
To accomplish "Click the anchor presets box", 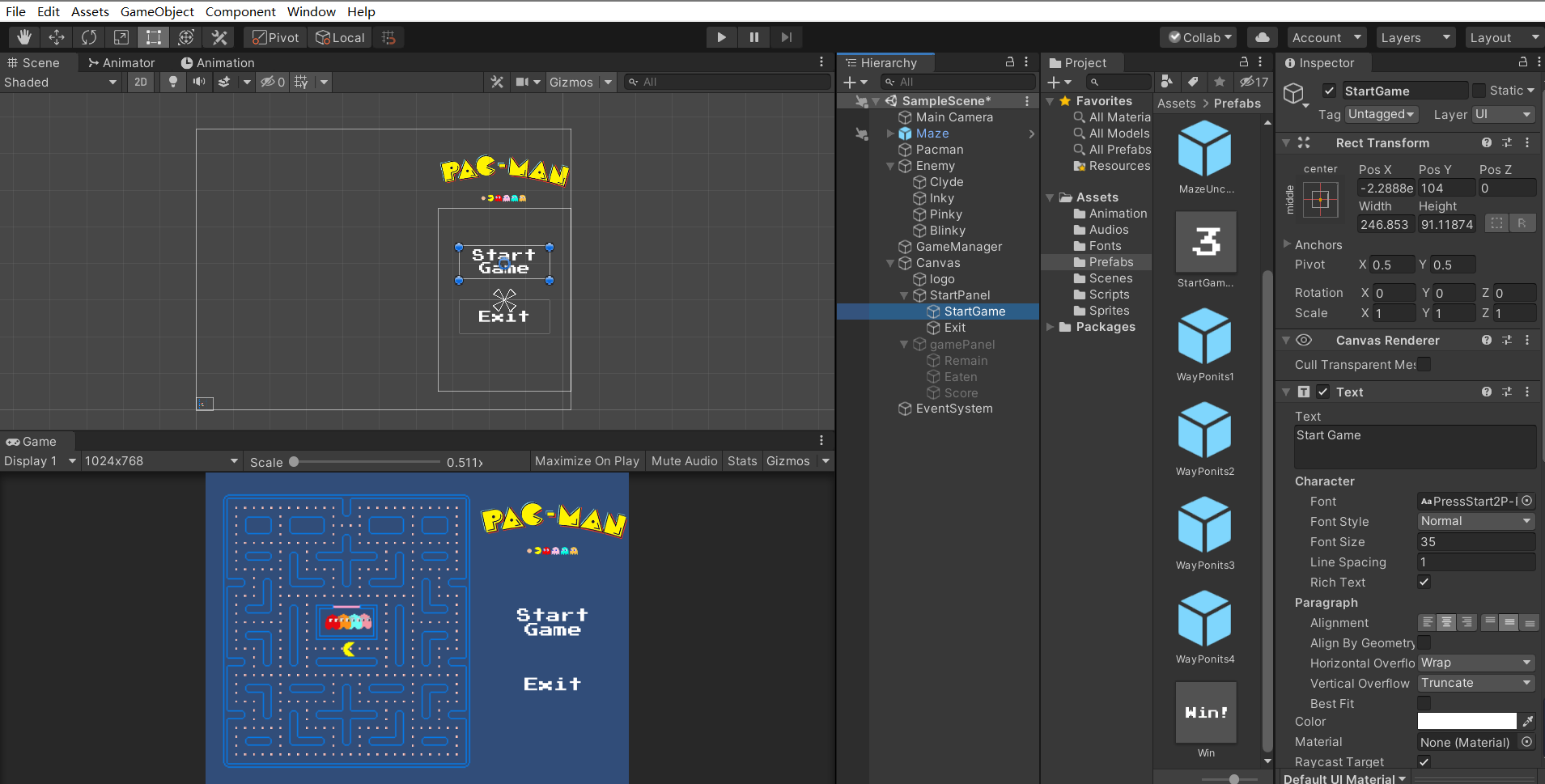I will (1320, 200).
